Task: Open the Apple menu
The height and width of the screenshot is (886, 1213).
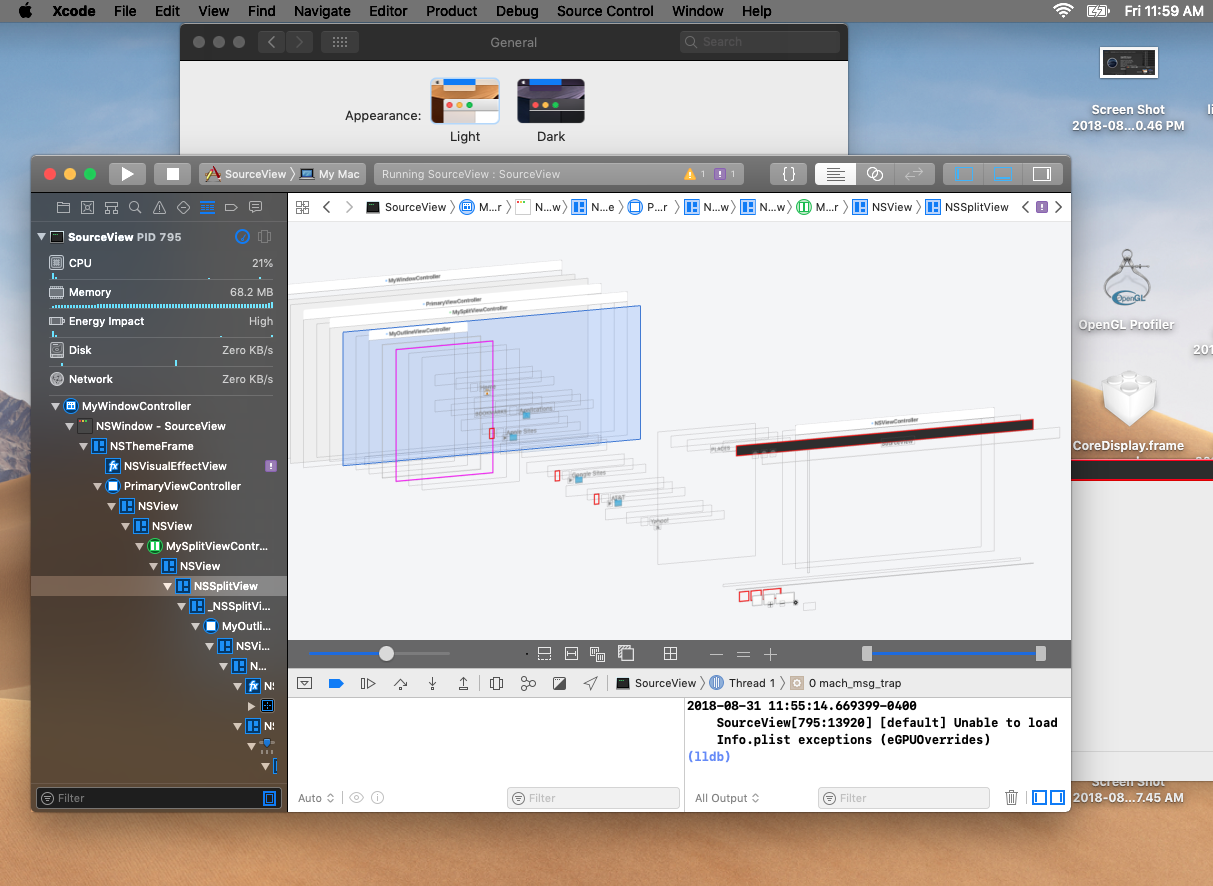Action: coord(26,11)
